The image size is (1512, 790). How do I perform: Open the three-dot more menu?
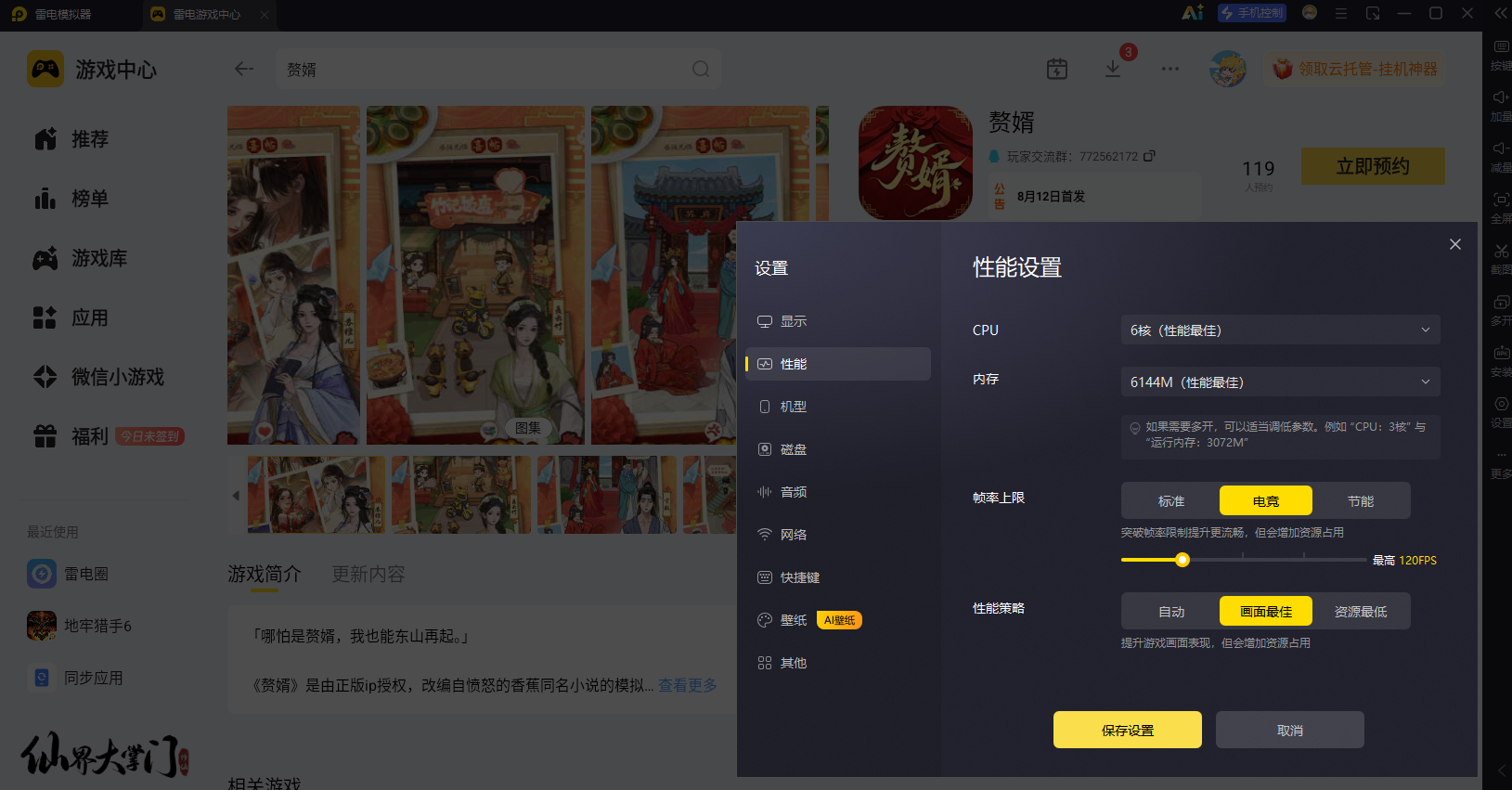[1170, 69]
